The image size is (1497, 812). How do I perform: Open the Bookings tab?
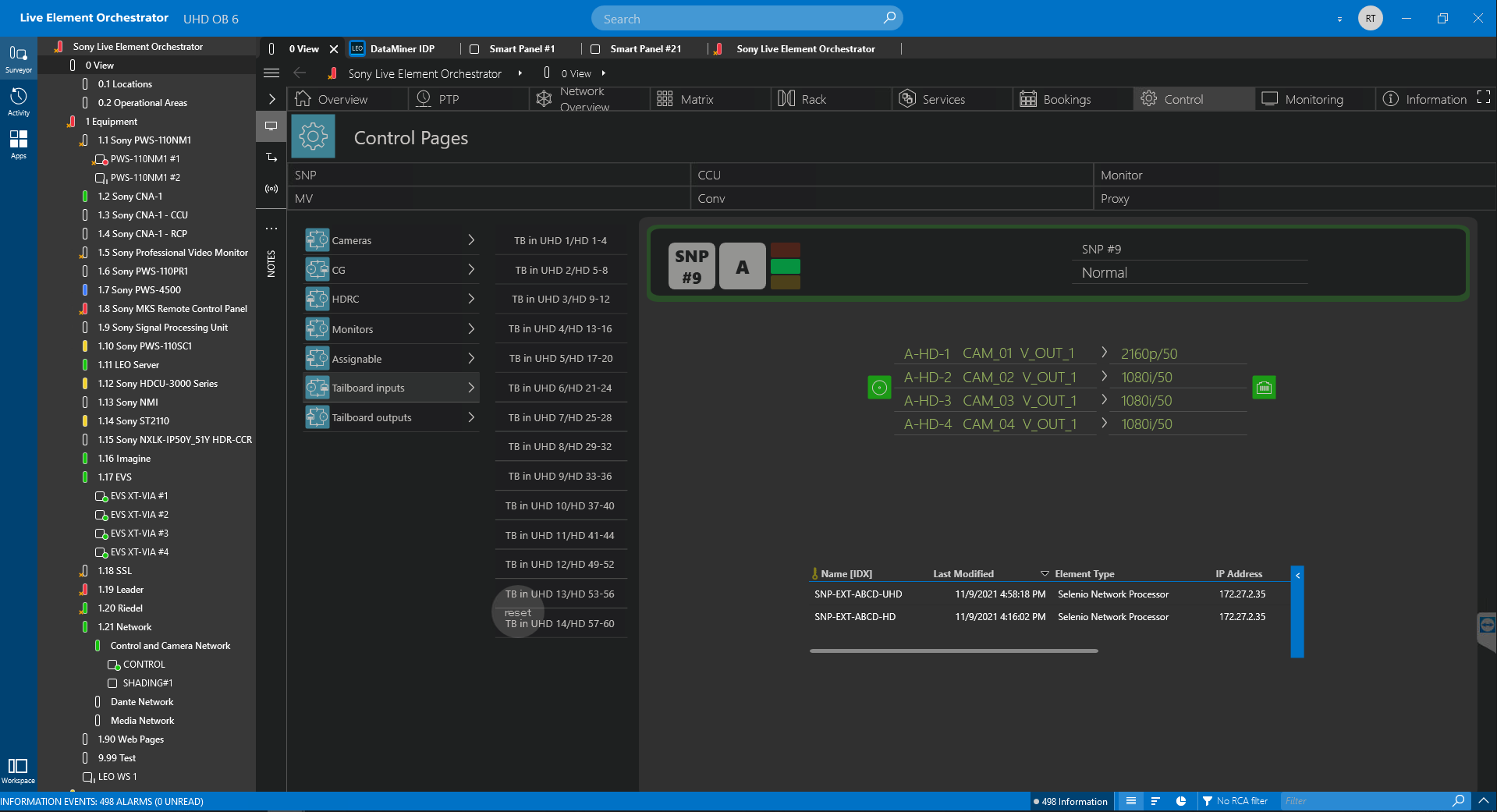tap(1073, 99)
